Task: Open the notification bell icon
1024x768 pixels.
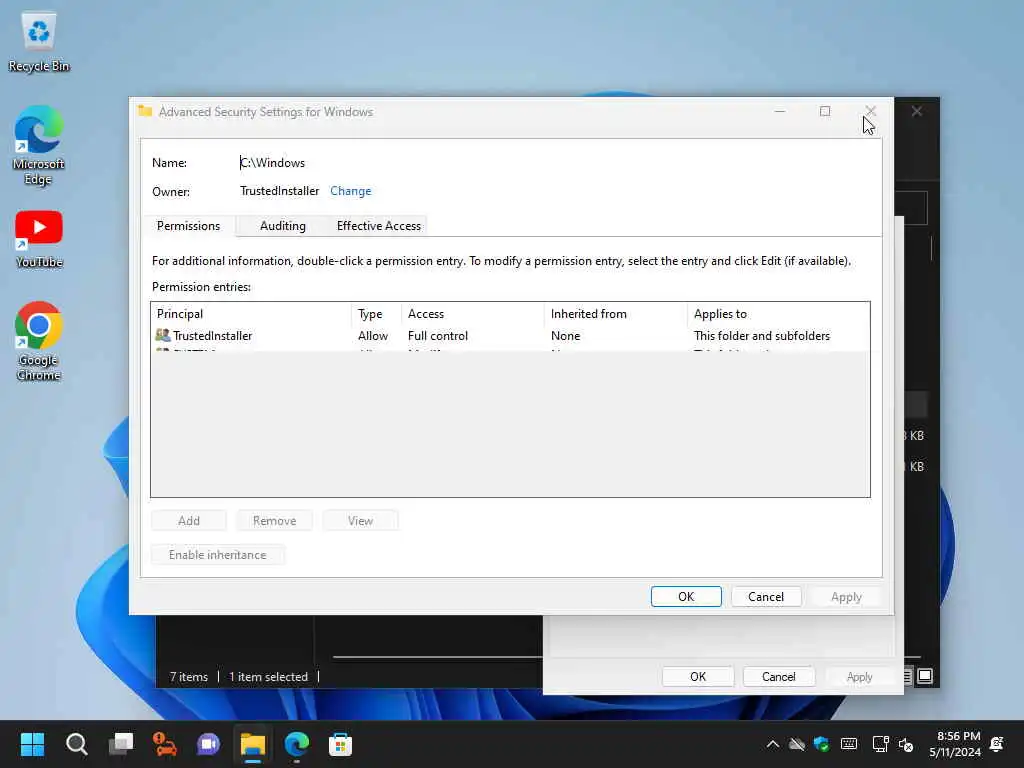Action: (997, 744)
